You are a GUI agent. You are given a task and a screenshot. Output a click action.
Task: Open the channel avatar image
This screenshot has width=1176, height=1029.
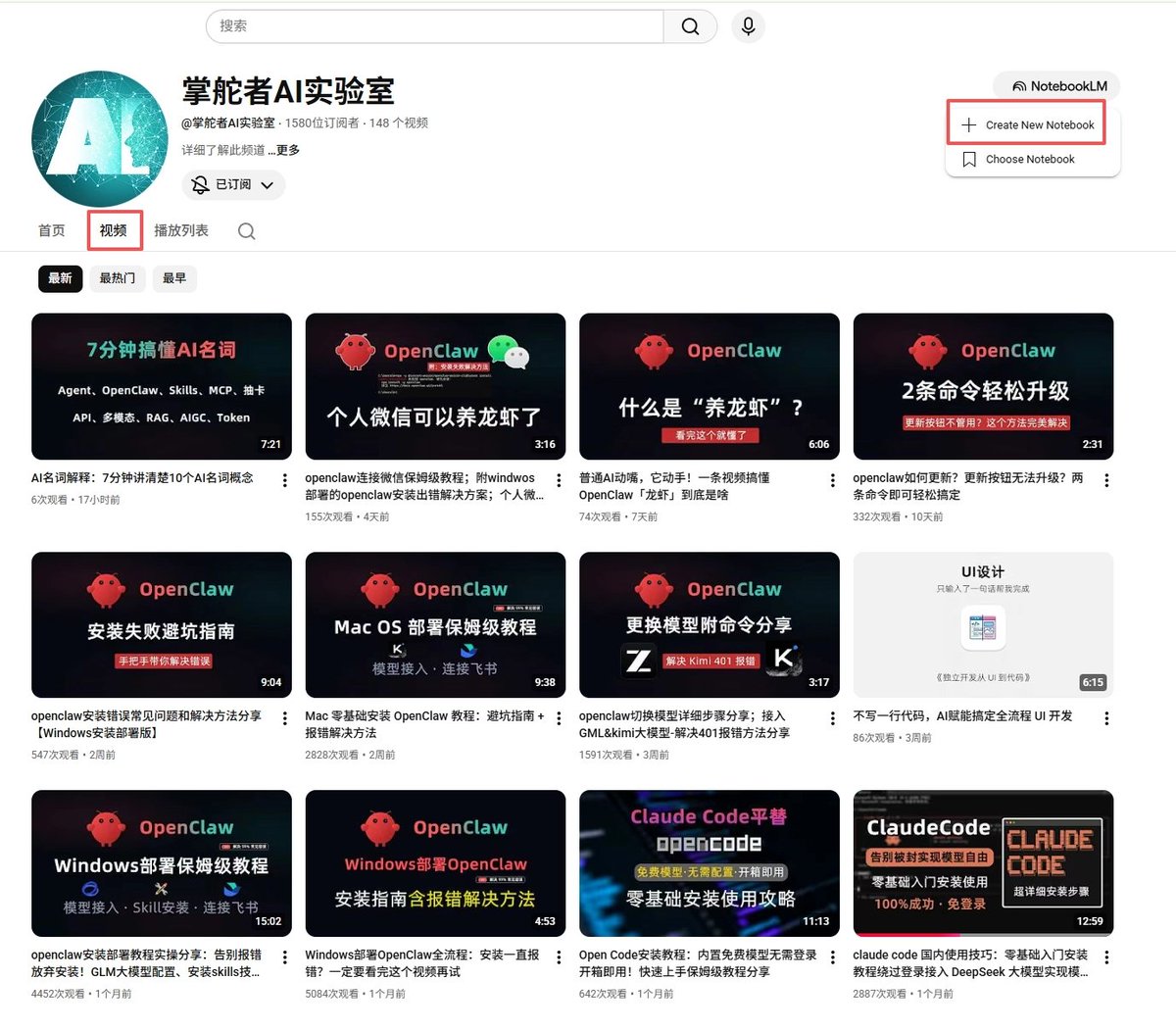pyautogui.click(x=100, y=139)
